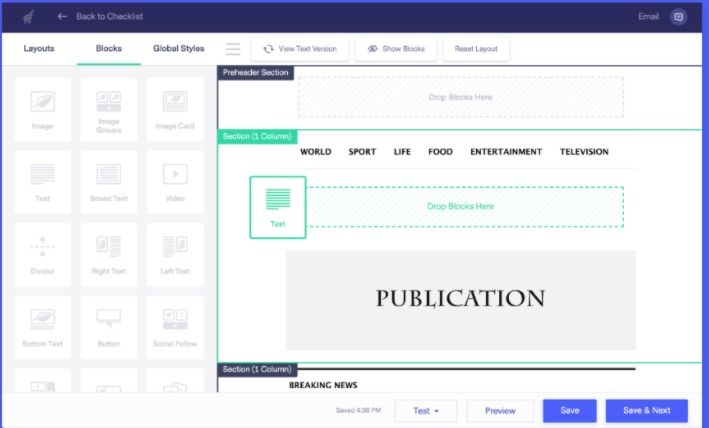Viewport: 709px width, 428px height.
Task: Choose the Image Card block
Action: [x=175, y=109]
